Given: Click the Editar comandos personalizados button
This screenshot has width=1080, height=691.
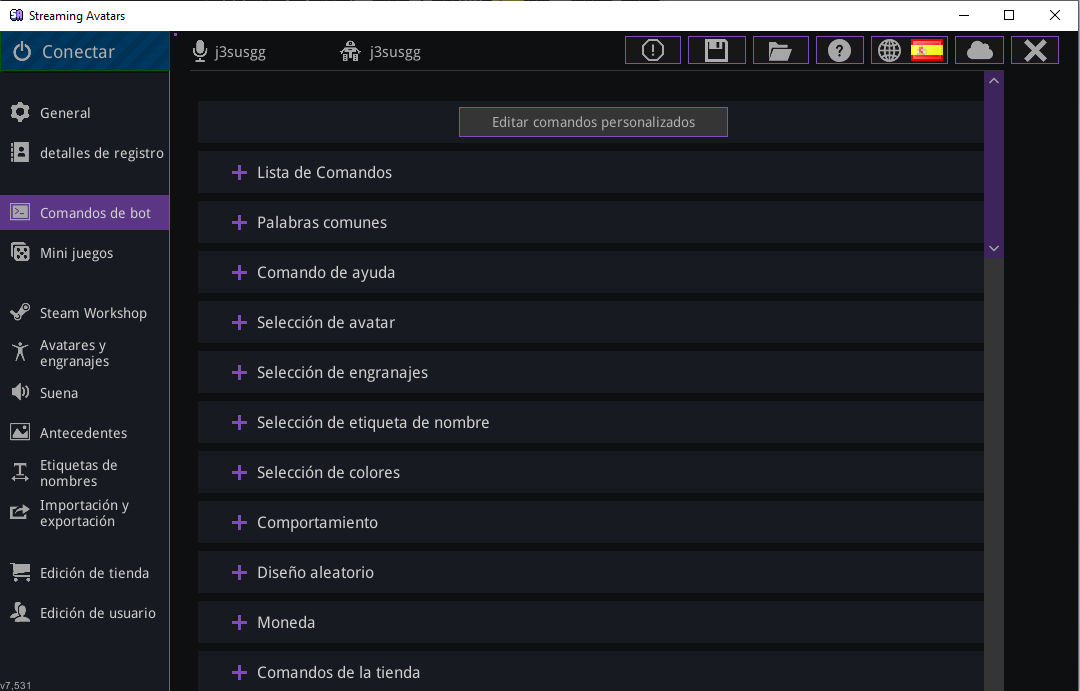Looking at the screenshot, I should 593,121.
